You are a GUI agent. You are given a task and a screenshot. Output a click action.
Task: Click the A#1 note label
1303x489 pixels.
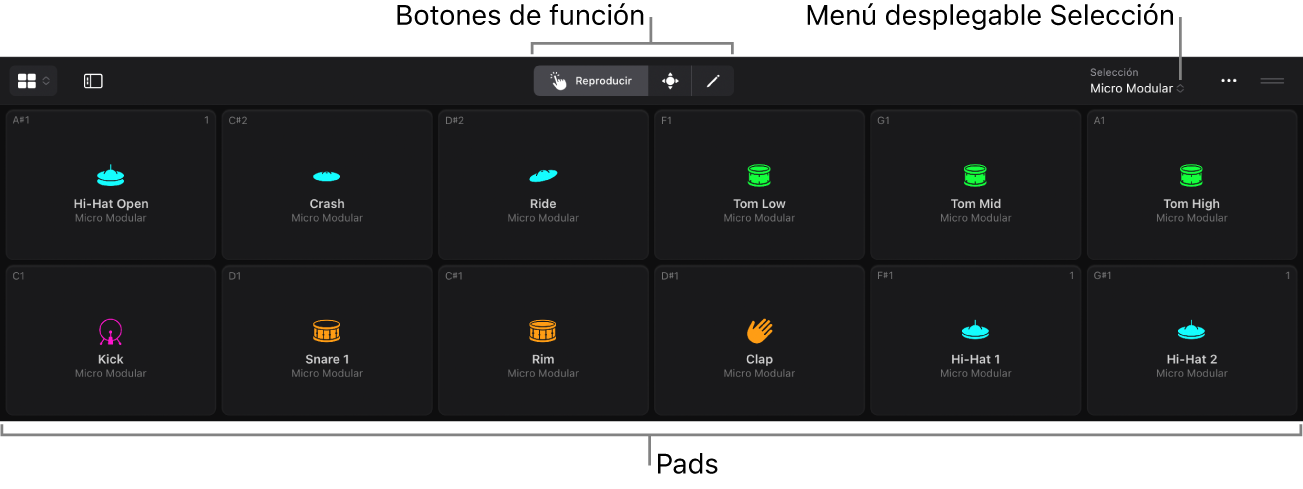pyautogui.click(x=22, y=120)
